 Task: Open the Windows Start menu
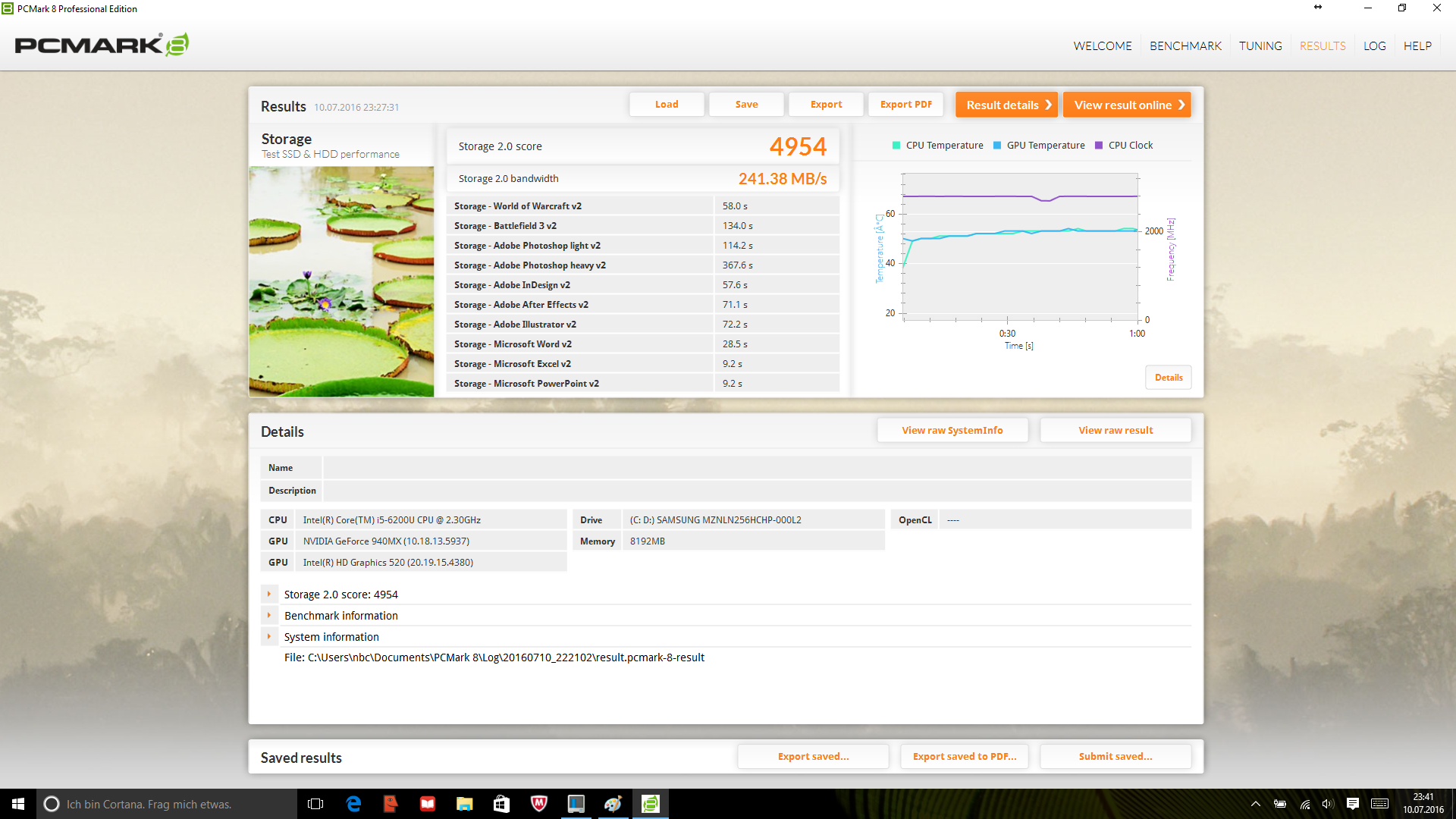pyautogui.click(x=18, y=804)
